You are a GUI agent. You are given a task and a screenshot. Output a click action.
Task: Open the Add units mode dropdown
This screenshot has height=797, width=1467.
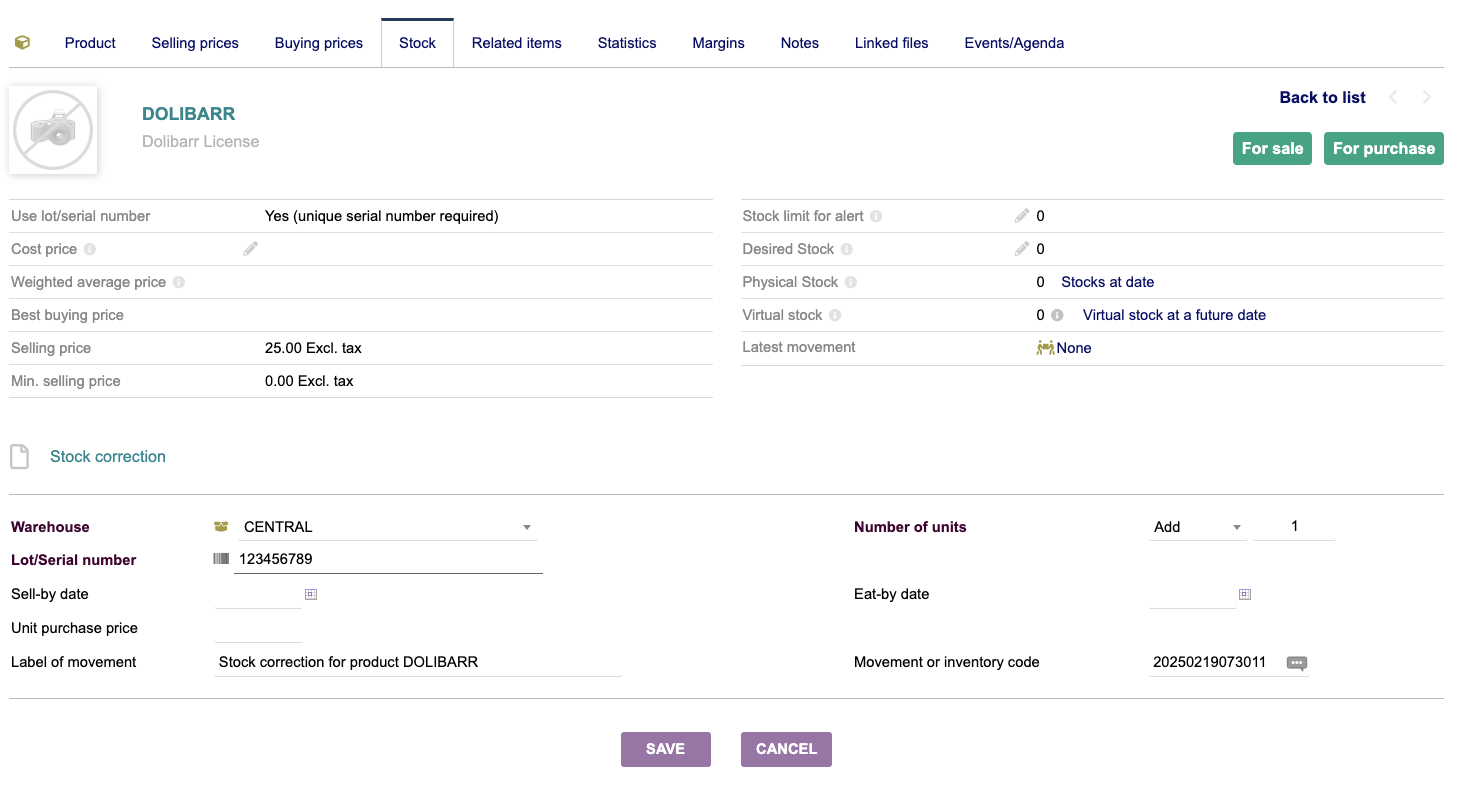[x=1197, y=527]
